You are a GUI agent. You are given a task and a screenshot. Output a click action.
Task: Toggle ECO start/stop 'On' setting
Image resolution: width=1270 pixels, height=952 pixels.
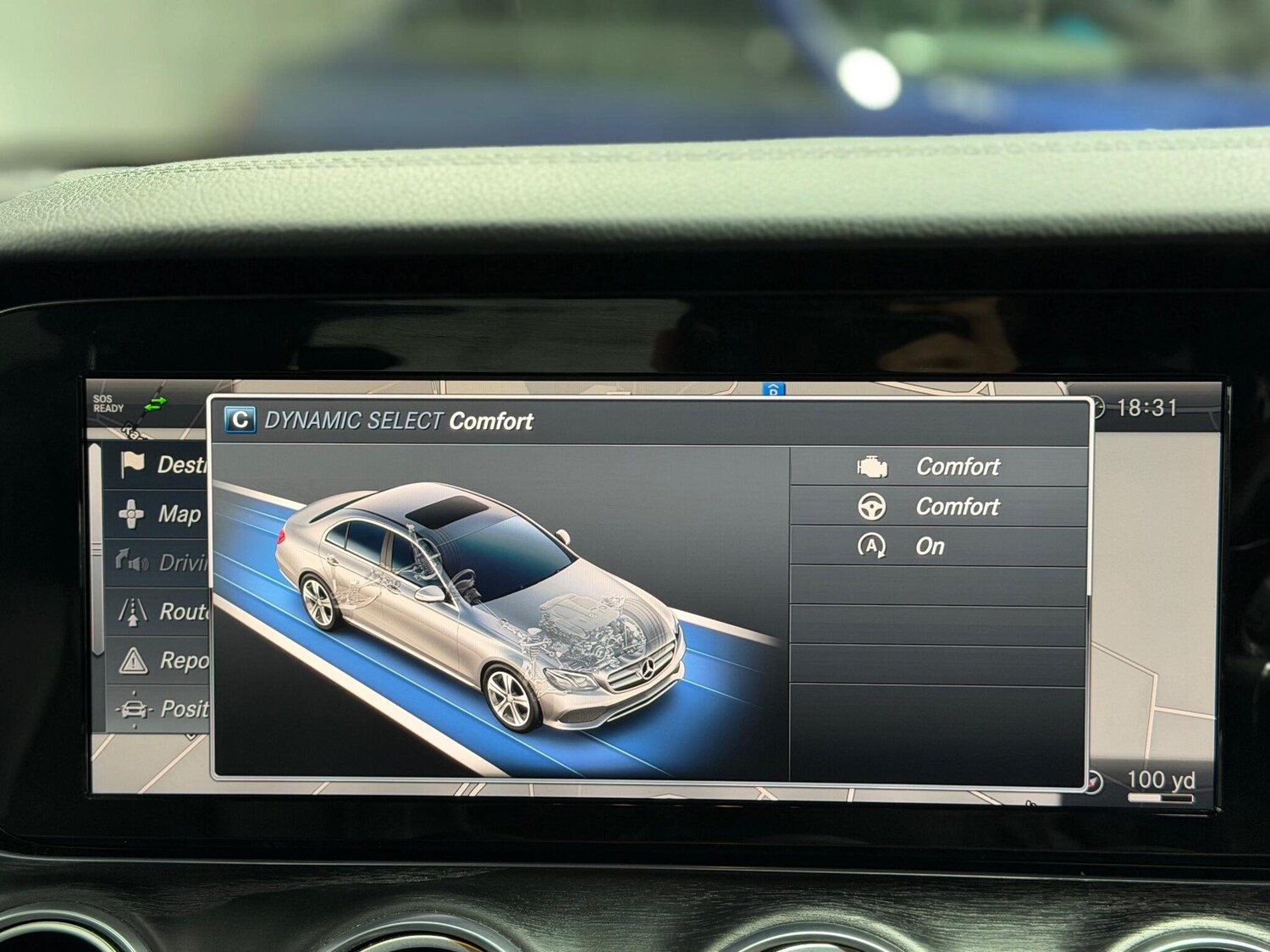(x=930, y=547)
